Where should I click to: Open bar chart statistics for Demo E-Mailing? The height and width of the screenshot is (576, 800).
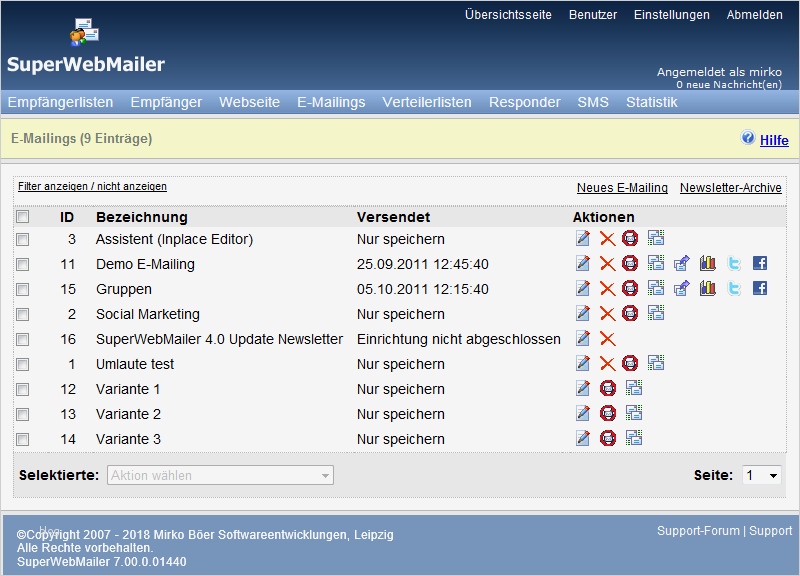tap(708, 263)
